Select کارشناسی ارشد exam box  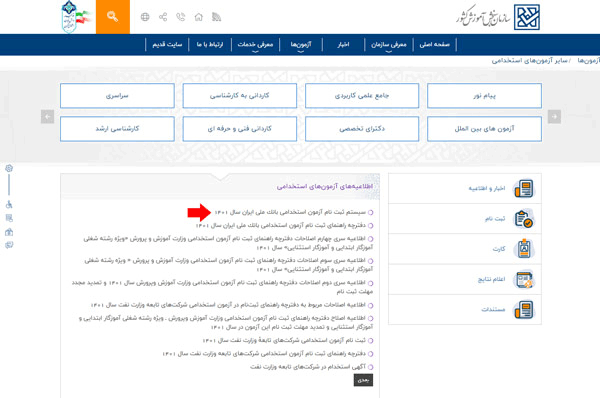tap(117, 129)
